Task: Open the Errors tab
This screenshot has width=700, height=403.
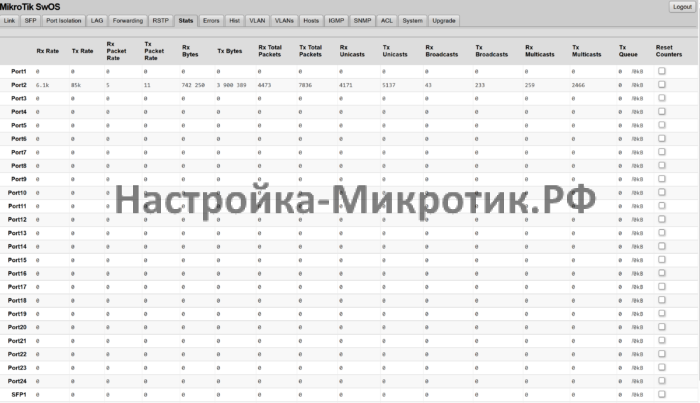Action: pyautogui.click(x=211, y=21)
